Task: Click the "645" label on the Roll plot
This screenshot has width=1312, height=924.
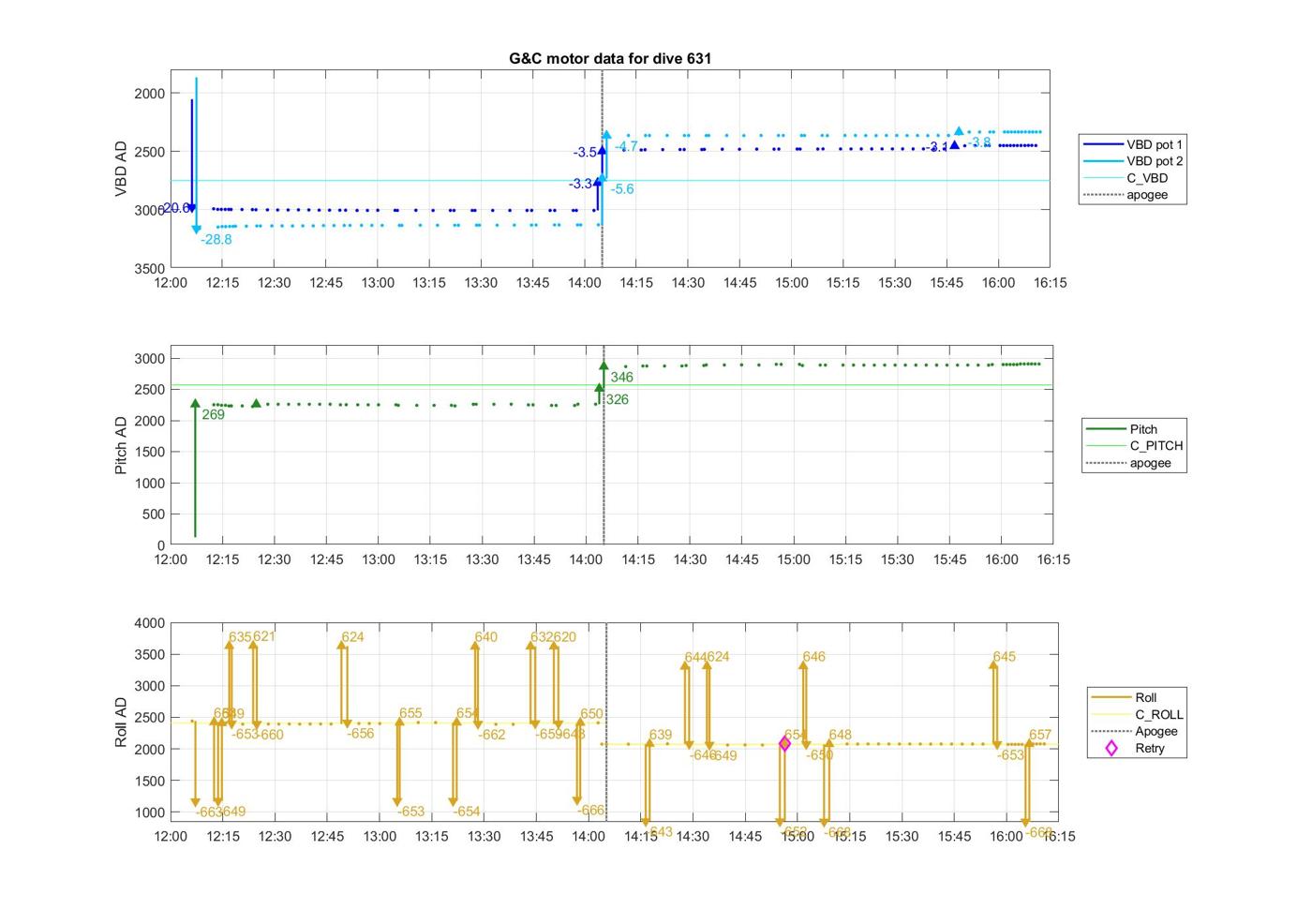Action: (x=1004, y=657)
